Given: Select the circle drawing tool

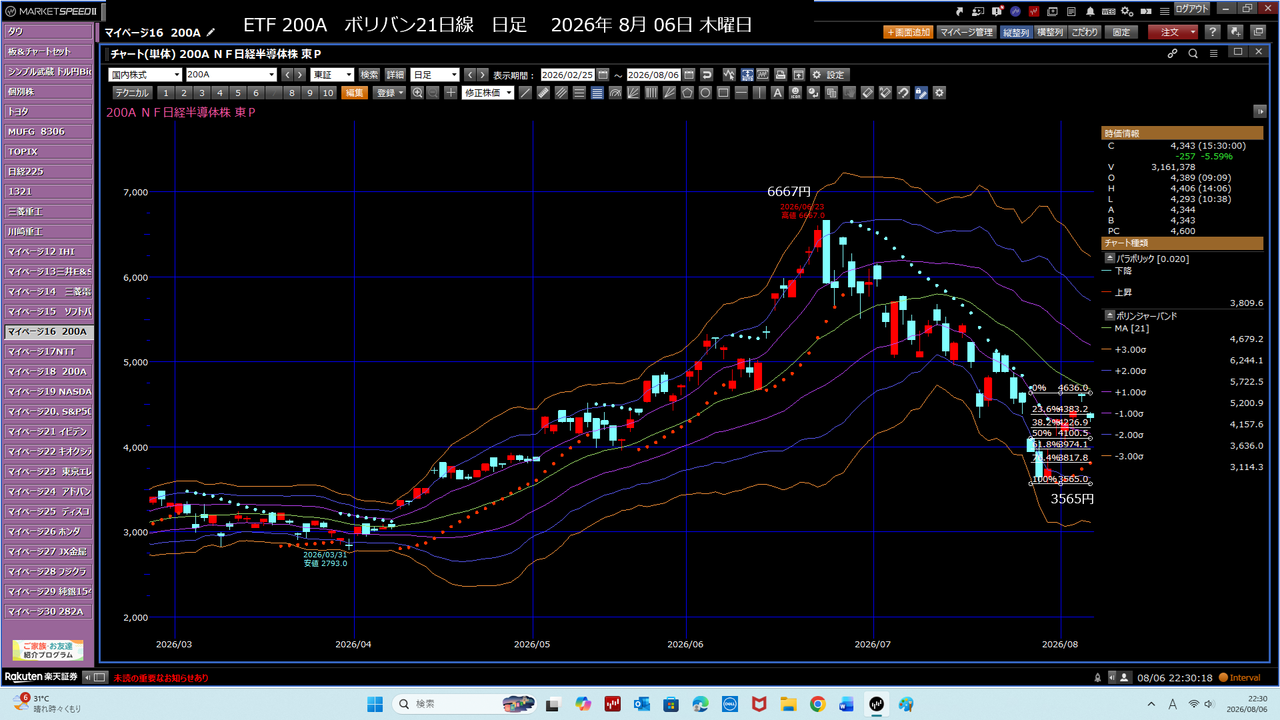Looking at the screenshot, I should [705, 93].
